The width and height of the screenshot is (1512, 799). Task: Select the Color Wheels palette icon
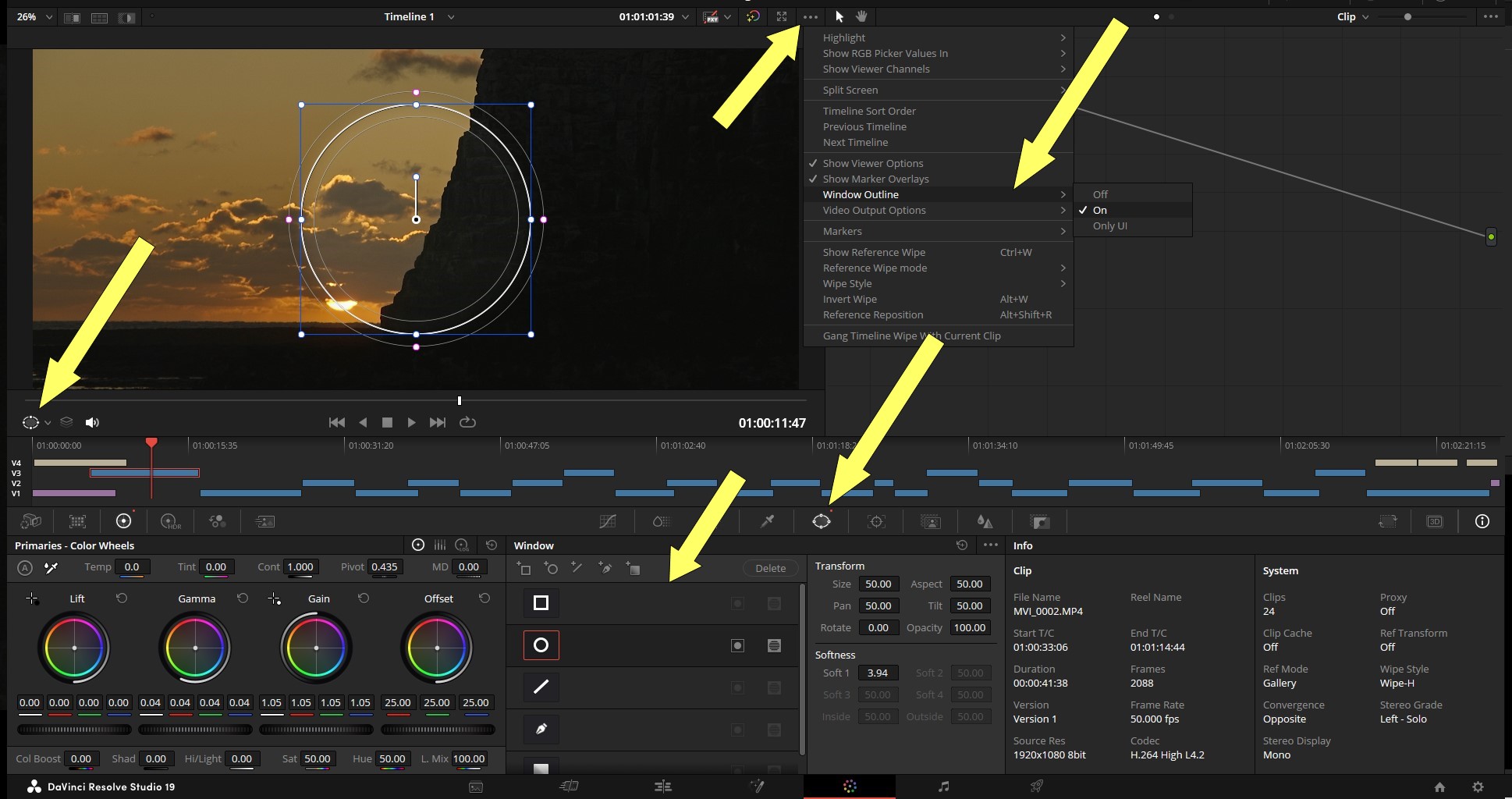coord(123,521)
